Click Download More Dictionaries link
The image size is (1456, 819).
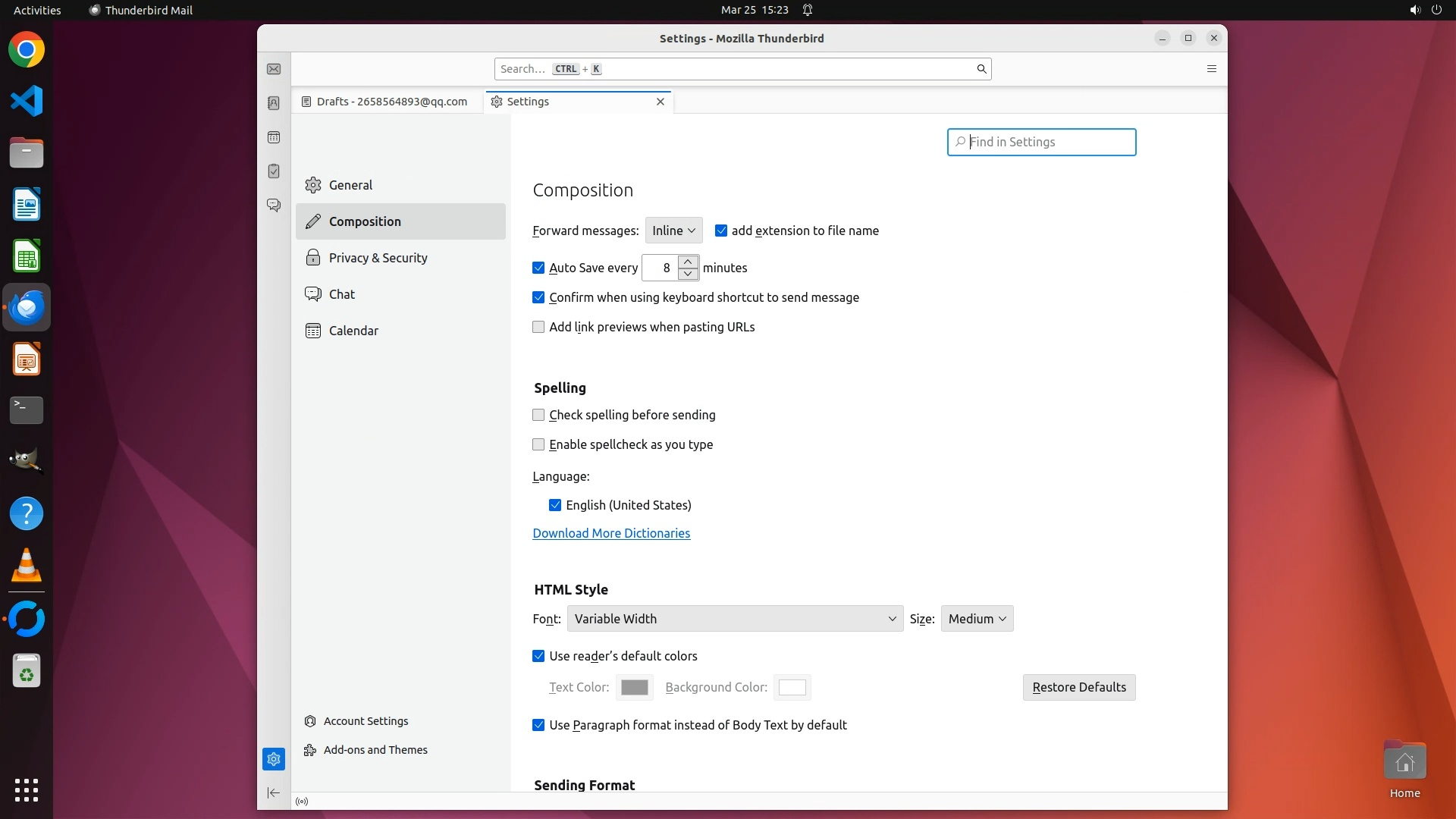coord(611,534)
